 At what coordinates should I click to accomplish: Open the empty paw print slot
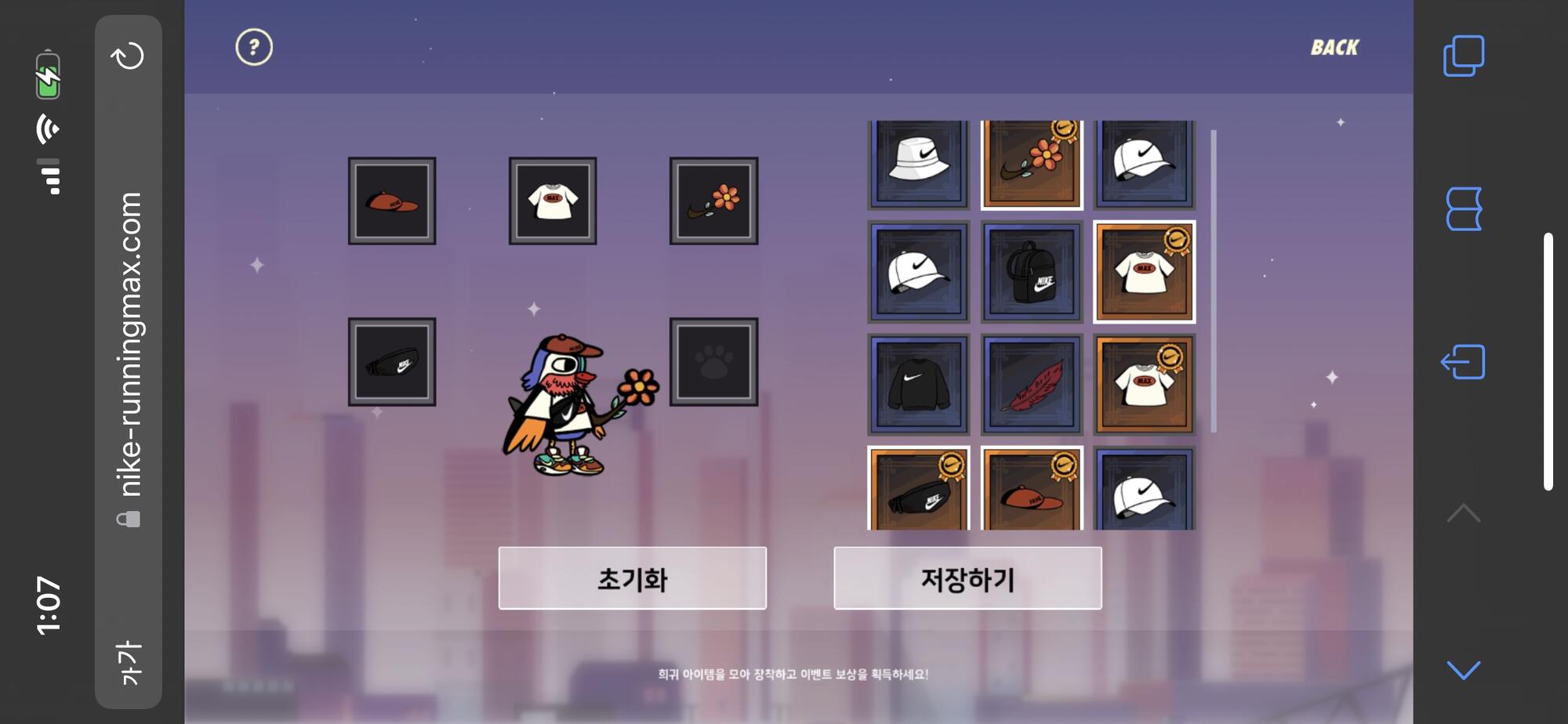pyautogui.click(x=713, y=362)
